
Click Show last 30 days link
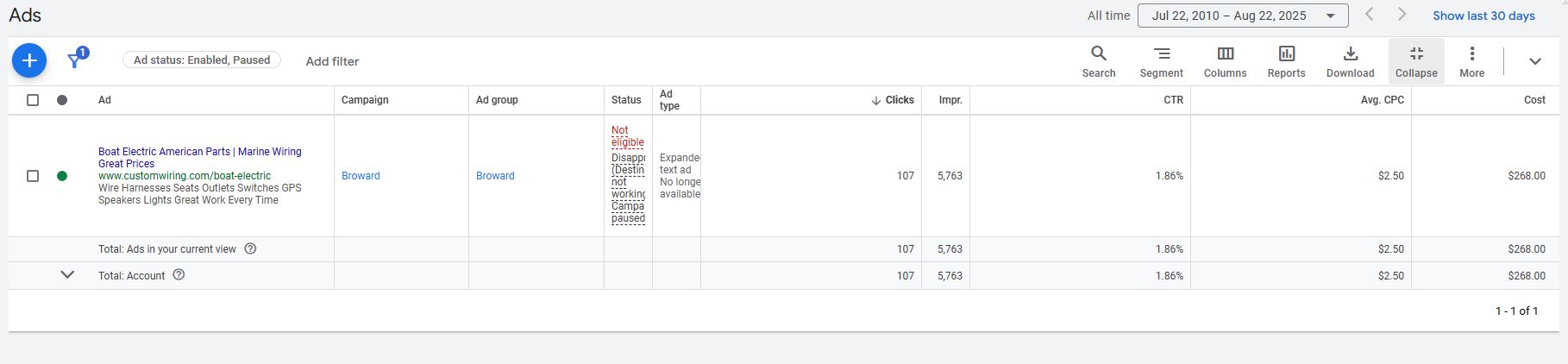[x=1483, y=16]
